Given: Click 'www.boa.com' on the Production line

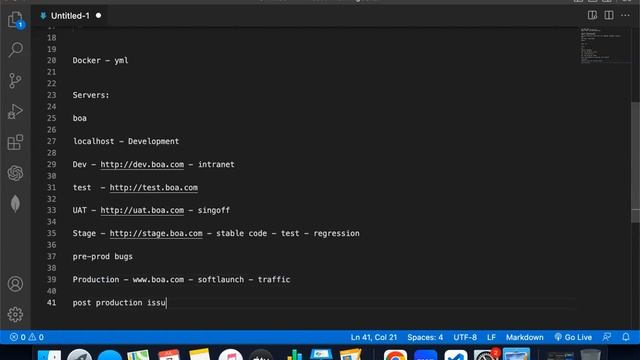Looking at the screenshot, I should [x=158, y=280].
